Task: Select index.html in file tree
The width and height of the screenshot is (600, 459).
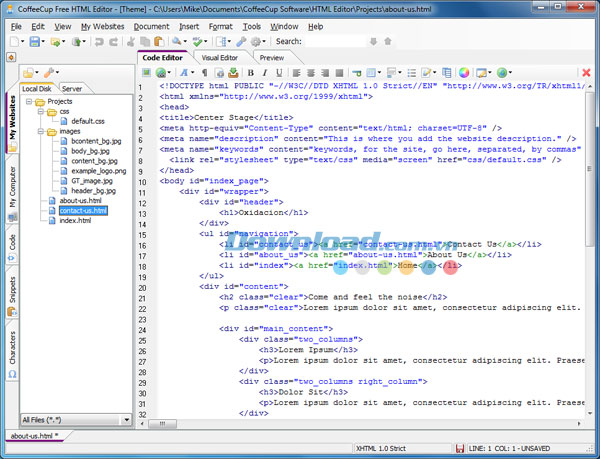Action: click(75, 221)
